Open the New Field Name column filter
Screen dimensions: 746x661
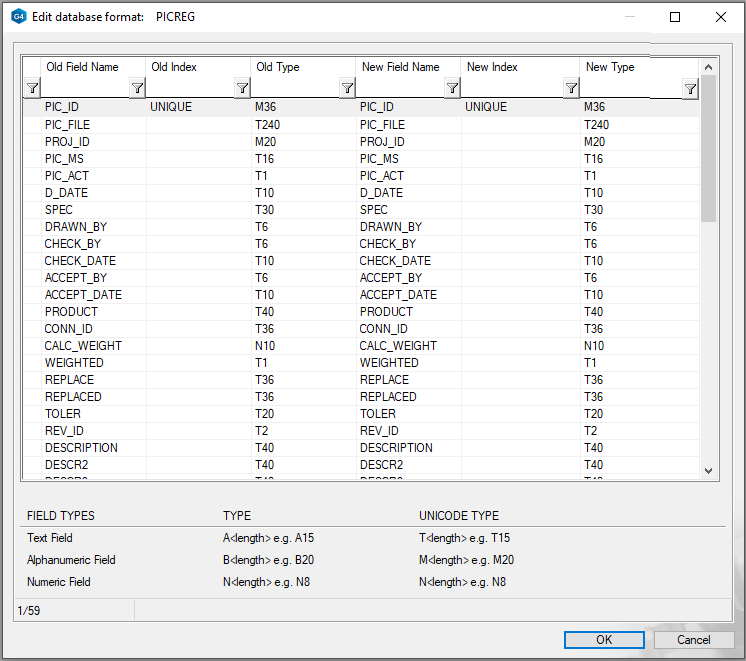[x=452, y=89]
